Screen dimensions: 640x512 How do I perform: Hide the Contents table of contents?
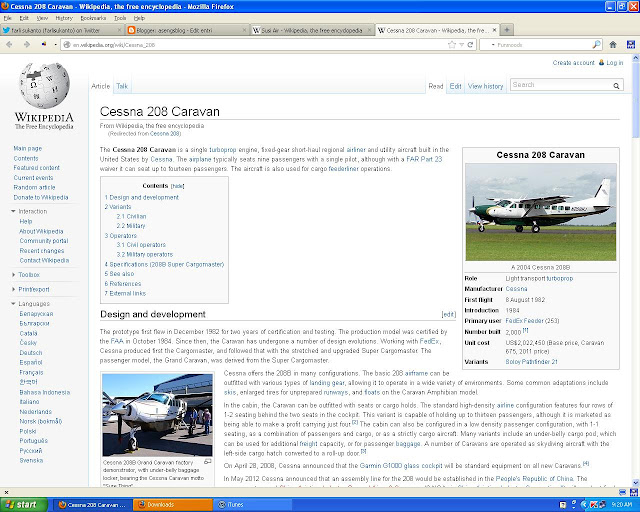point(178,186)
